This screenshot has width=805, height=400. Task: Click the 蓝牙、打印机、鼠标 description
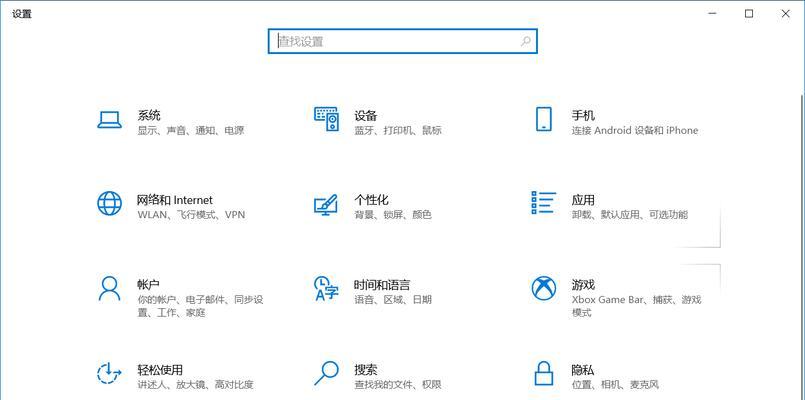pos(398,130)
